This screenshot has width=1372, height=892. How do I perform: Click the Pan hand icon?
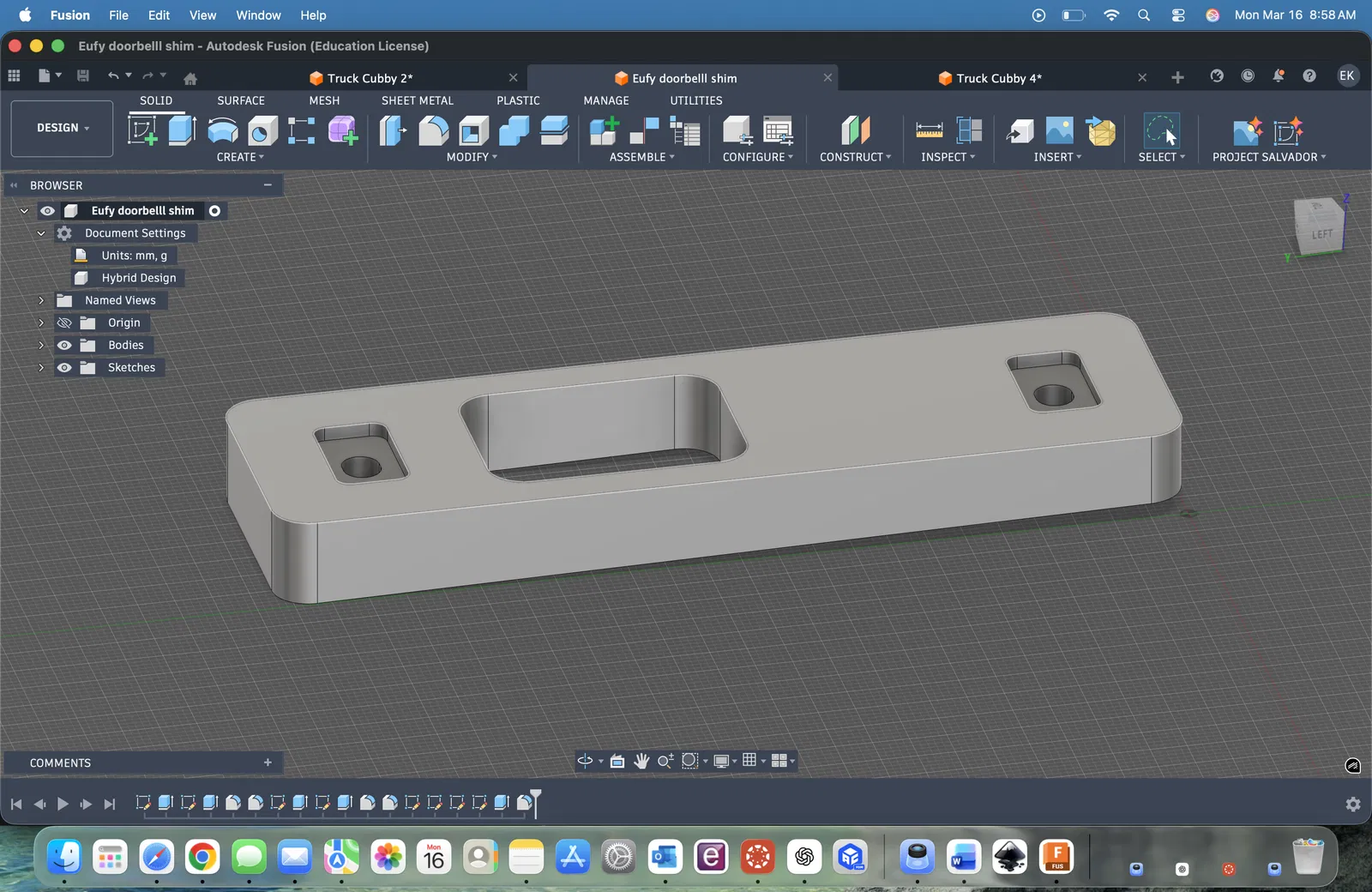641,761
